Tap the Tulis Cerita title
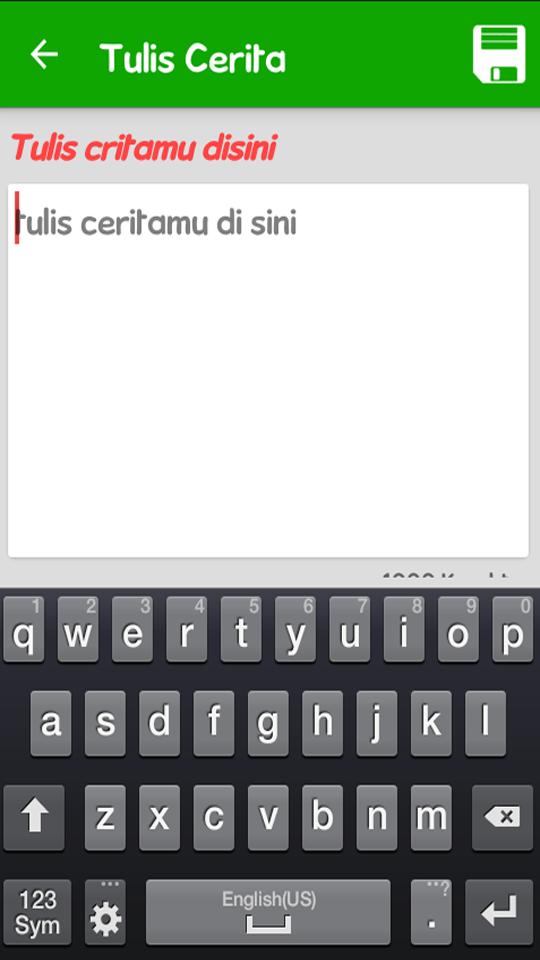Image resolution: width=540 pixels, height=960 pixels. 193,58
